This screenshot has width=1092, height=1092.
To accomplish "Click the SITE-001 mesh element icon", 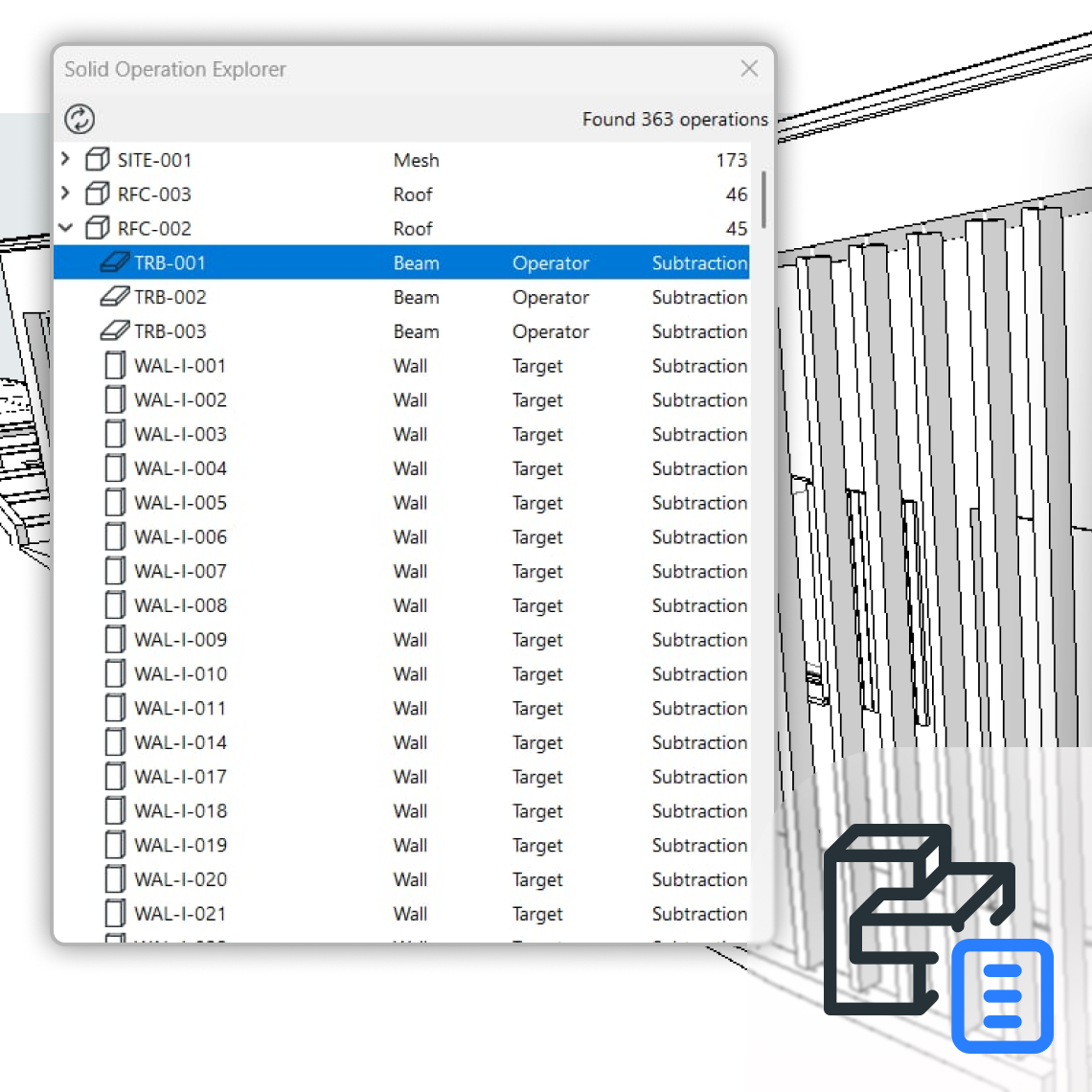I will tap(97, 160).
